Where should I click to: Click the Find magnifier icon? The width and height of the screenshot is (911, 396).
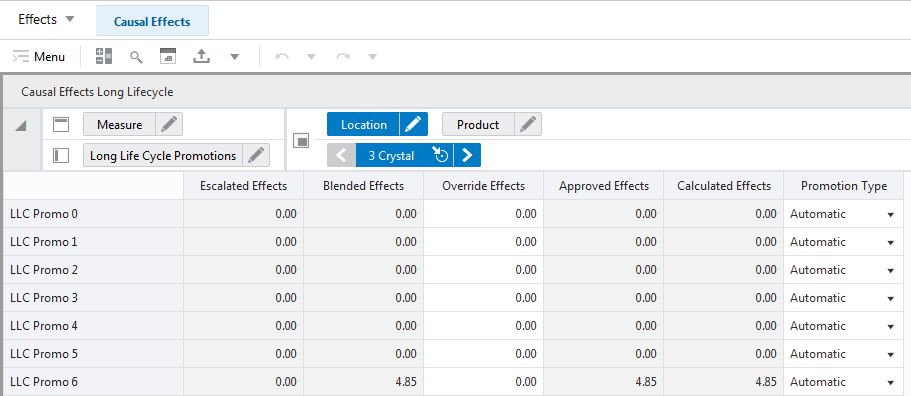point(136,57)
